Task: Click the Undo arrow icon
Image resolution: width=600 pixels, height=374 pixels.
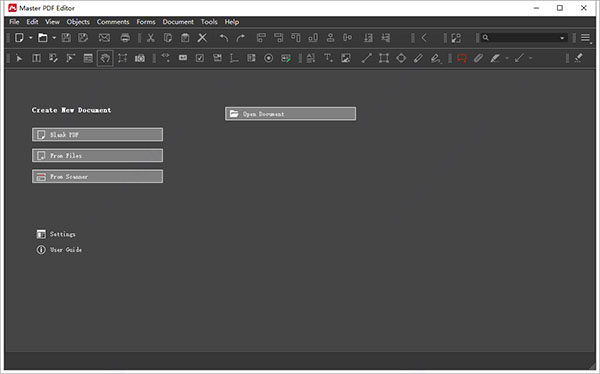Action: (x=224, y=38)
